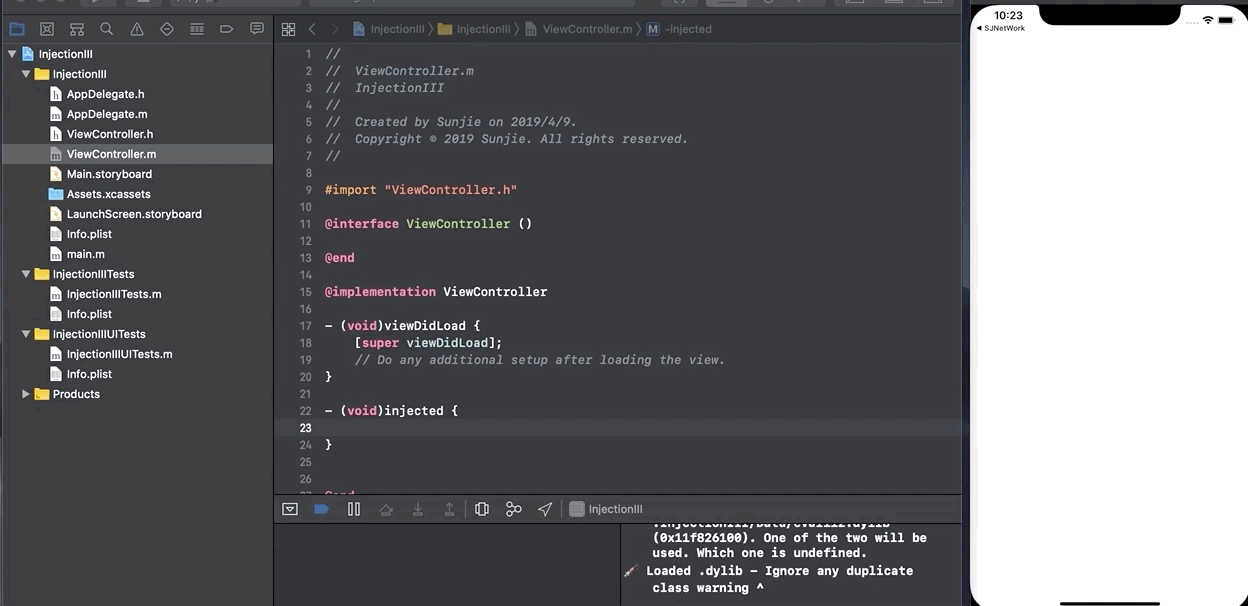1248x606 pixels.
Task: Click '@implementation ViewController' text
Action: [x=436, y=292]
